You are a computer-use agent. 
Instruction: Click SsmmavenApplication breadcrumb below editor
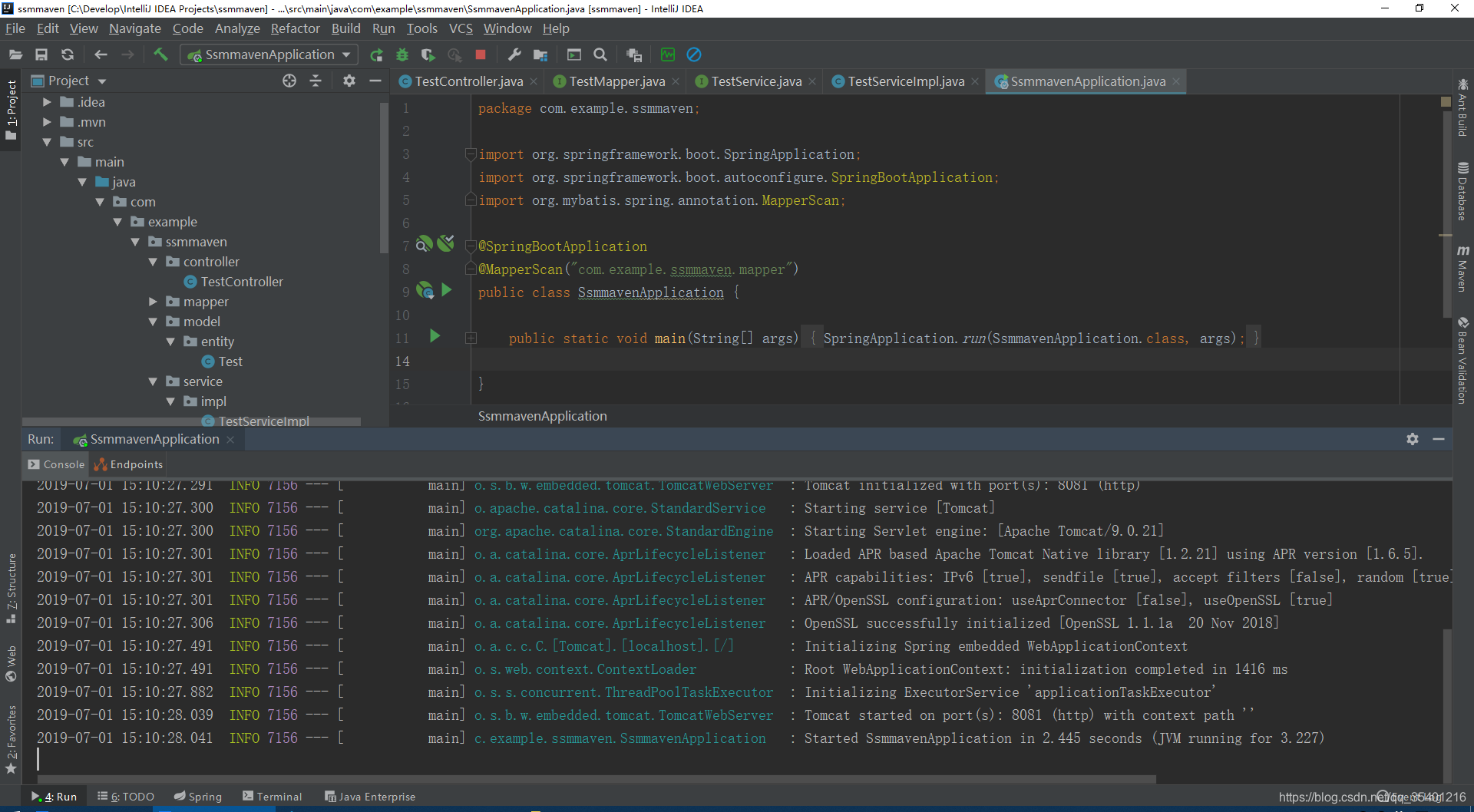[x=542, y=416]
